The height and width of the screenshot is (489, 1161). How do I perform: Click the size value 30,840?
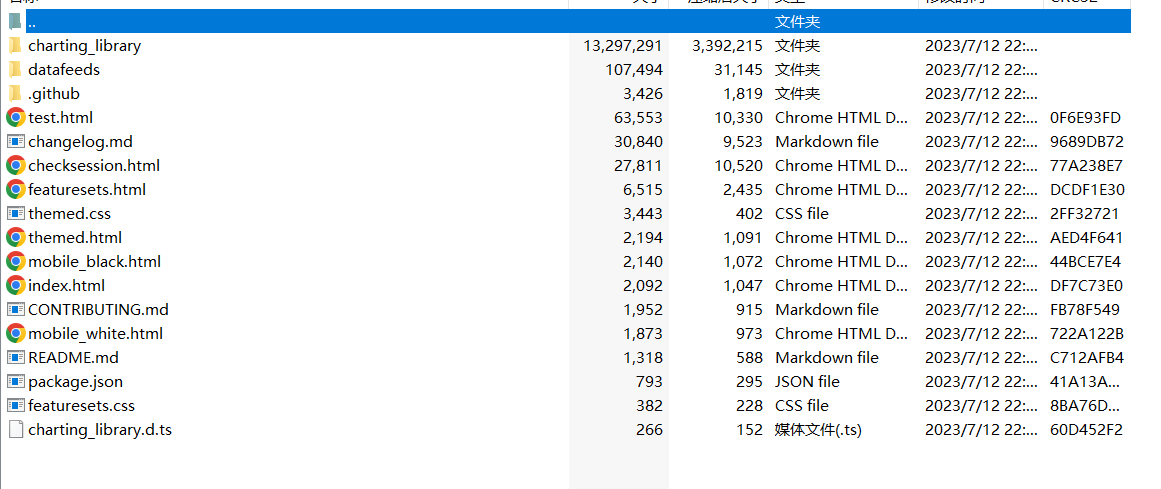pyautogui.click(x=638, y=142)
